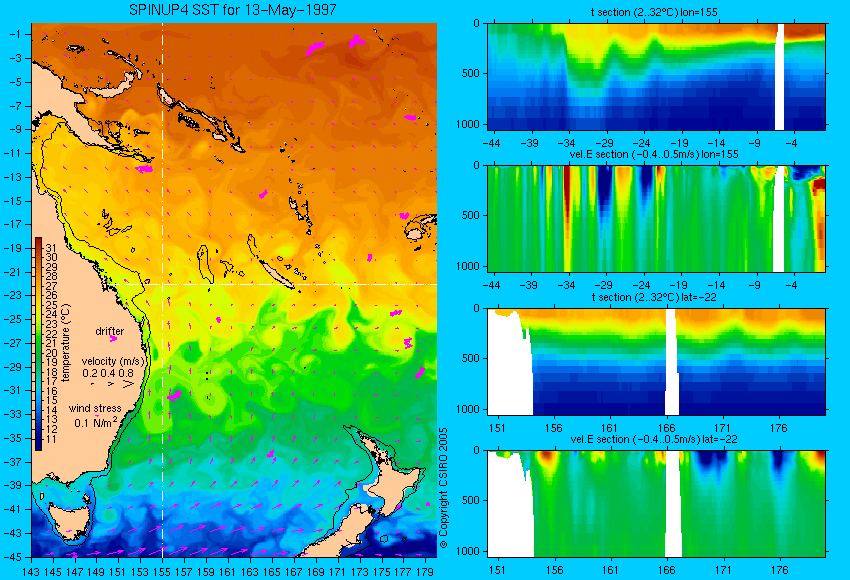Click the "vel.E section (-0.4..0.5m/s) lon=155" heading
Viewport: 850px width, 580px height.
coord(654,154)
